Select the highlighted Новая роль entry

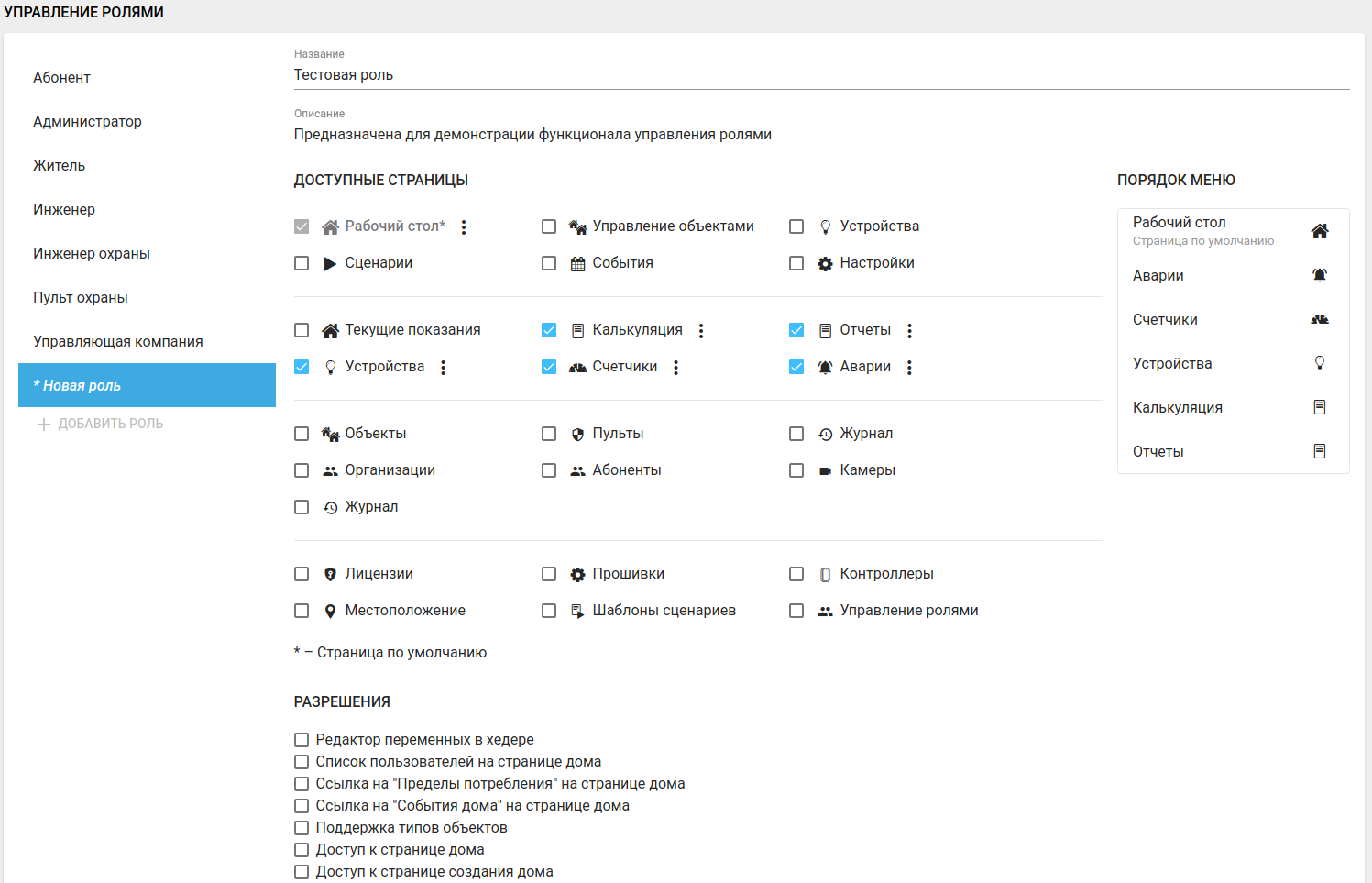point(147,385)
